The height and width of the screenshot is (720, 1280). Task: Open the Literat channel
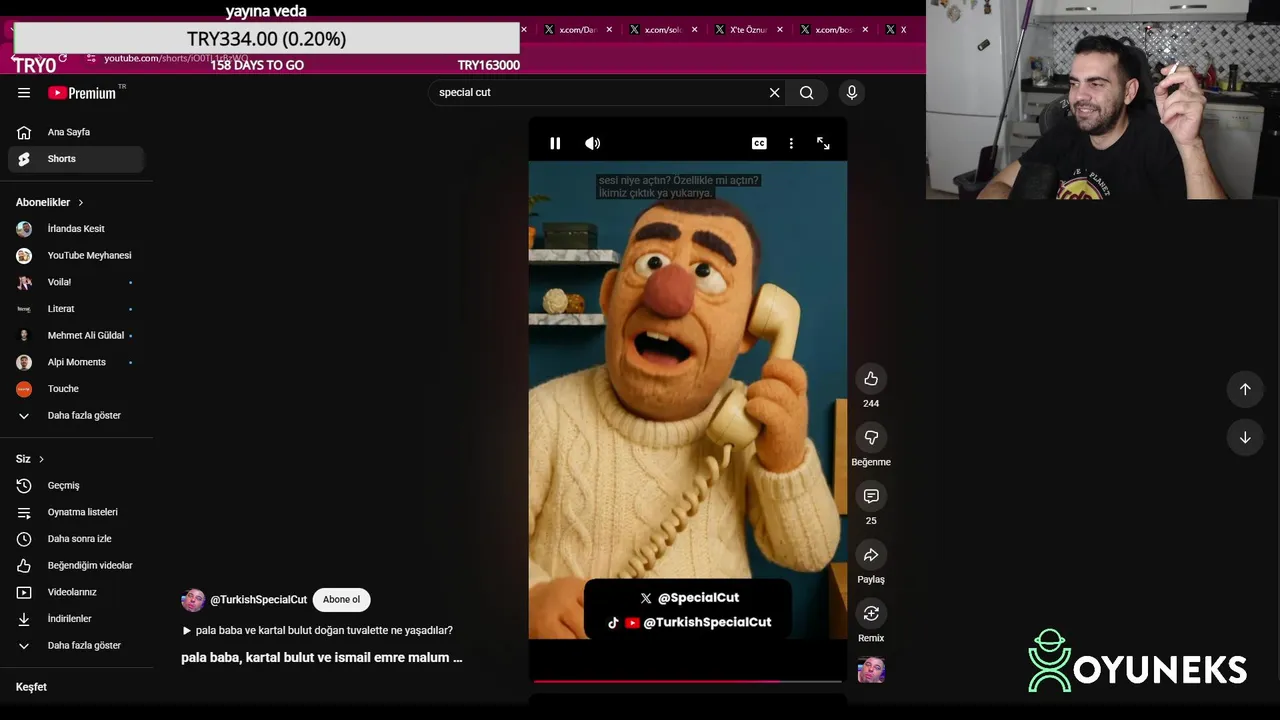click(76, 309)
